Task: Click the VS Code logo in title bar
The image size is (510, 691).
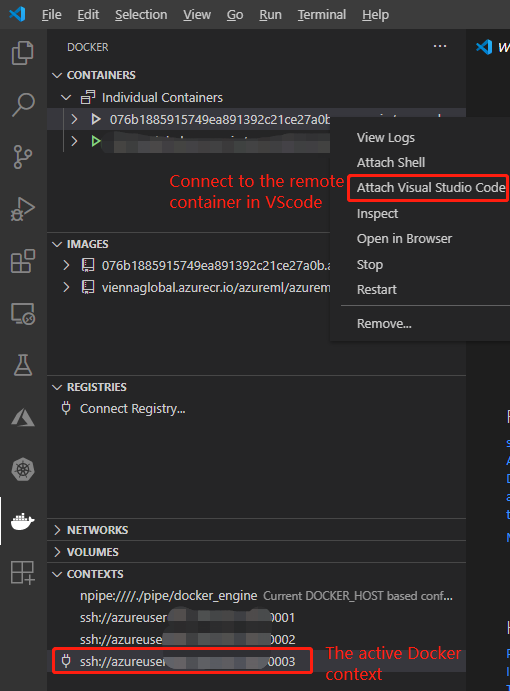Action: point(17,14)
